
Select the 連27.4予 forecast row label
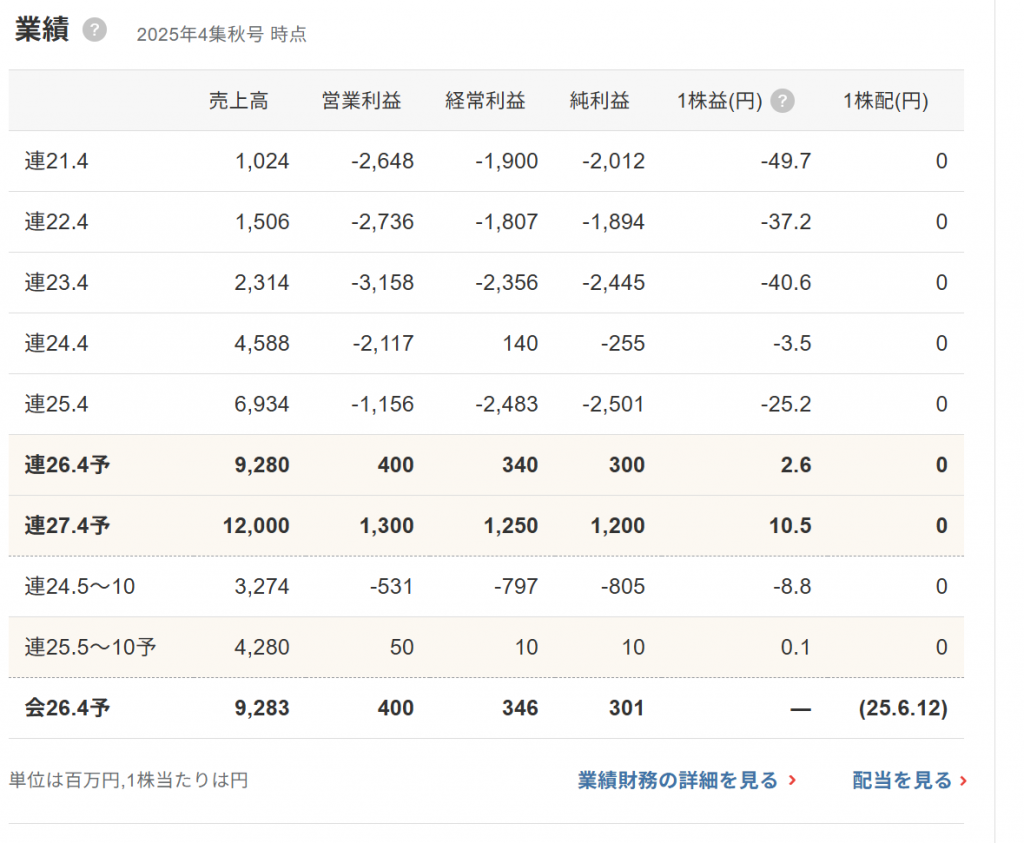(67, 526)
